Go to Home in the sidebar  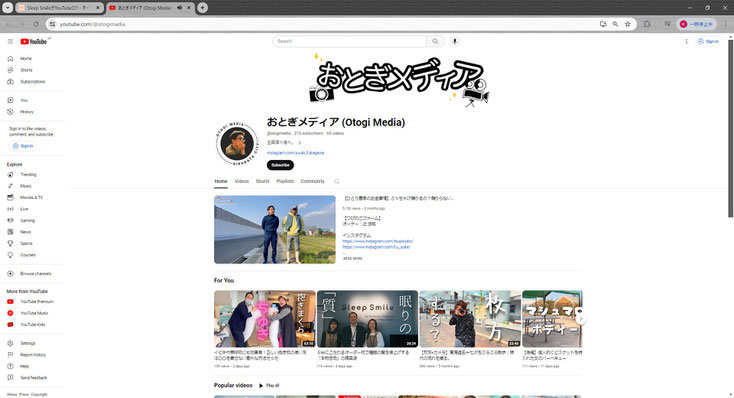click(26, 59)
